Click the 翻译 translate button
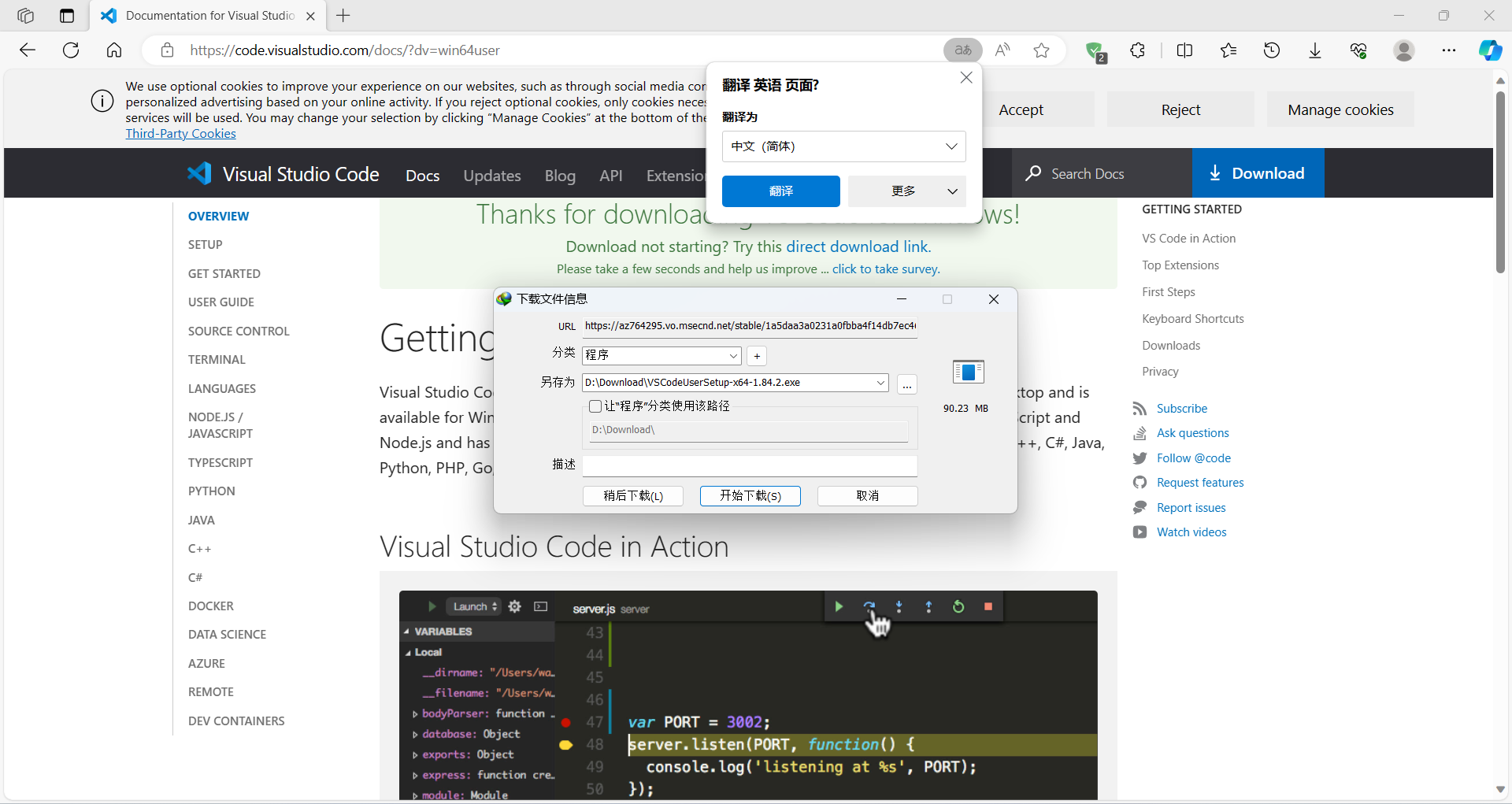The image size is (1512, 804). 781,191
